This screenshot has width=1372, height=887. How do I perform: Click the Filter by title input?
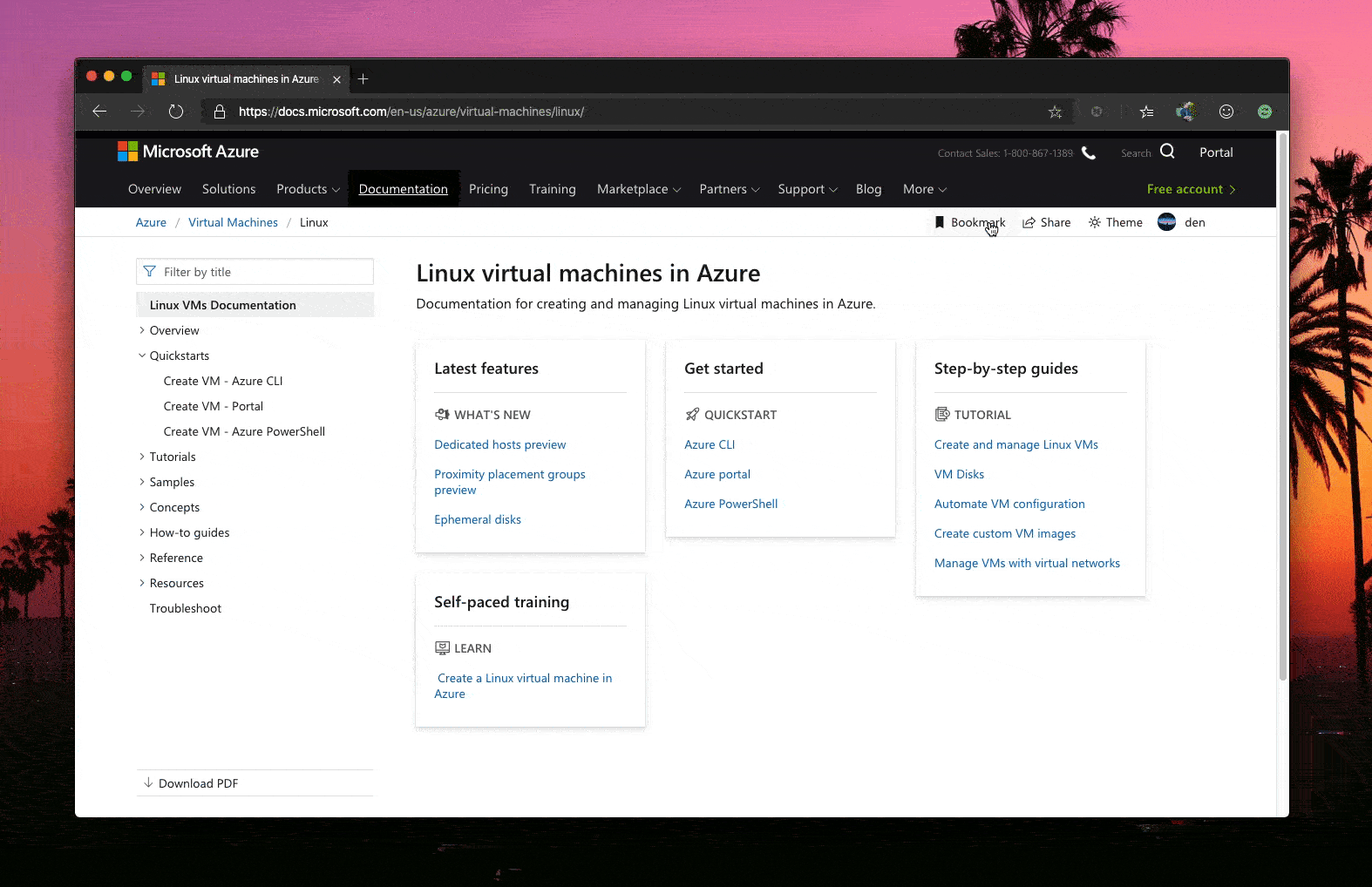coord(255,272)
